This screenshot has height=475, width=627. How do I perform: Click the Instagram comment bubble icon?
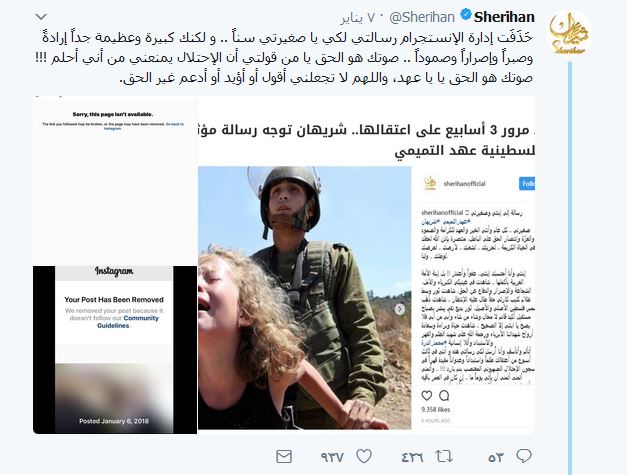[x=444, y=395]
